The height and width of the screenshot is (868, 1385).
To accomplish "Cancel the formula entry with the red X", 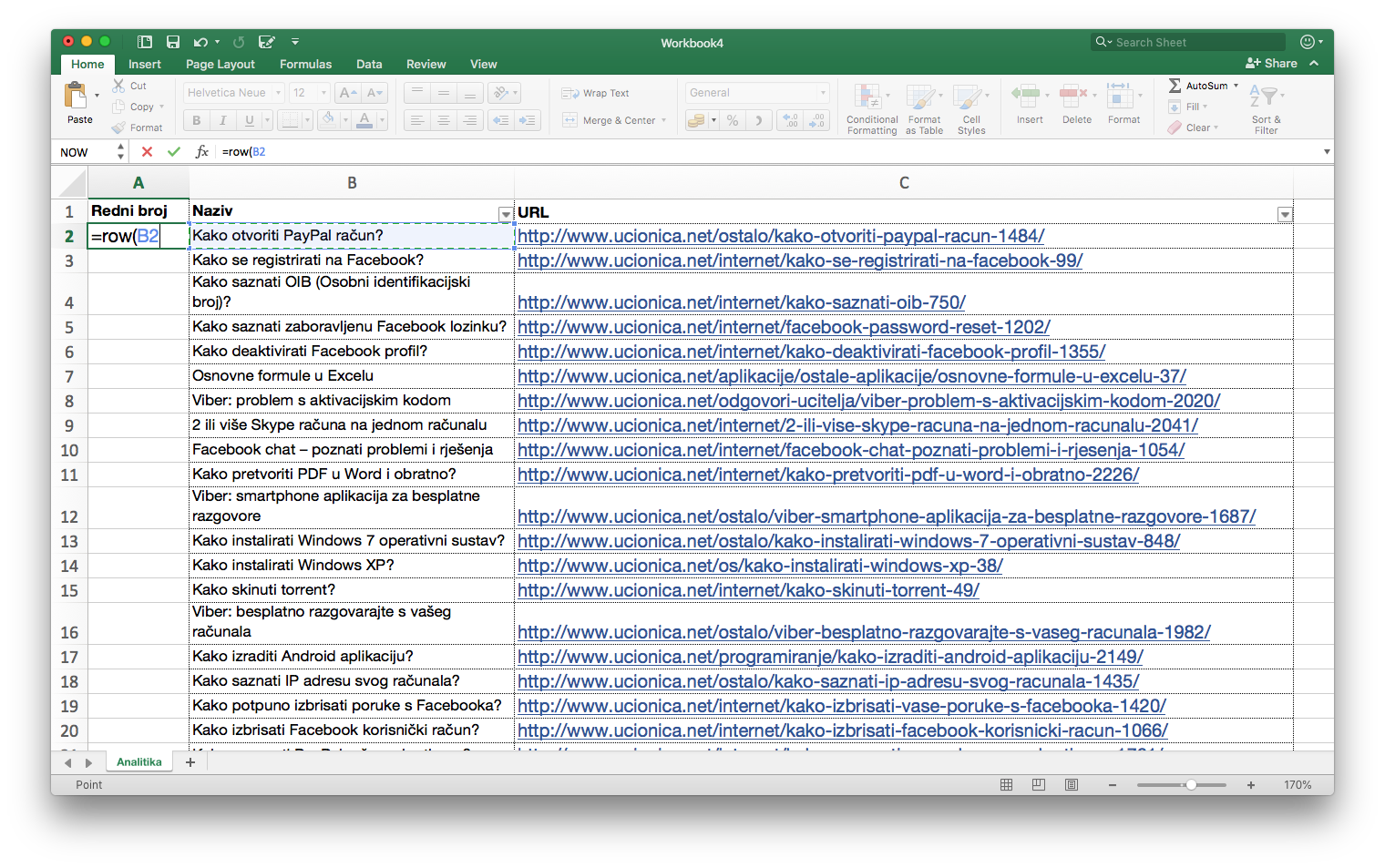I will [x=147, y=152].
